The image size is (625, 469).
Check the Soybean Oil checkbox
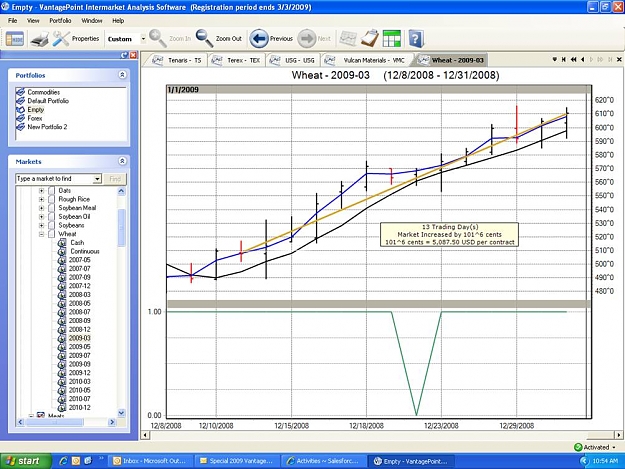51,217
